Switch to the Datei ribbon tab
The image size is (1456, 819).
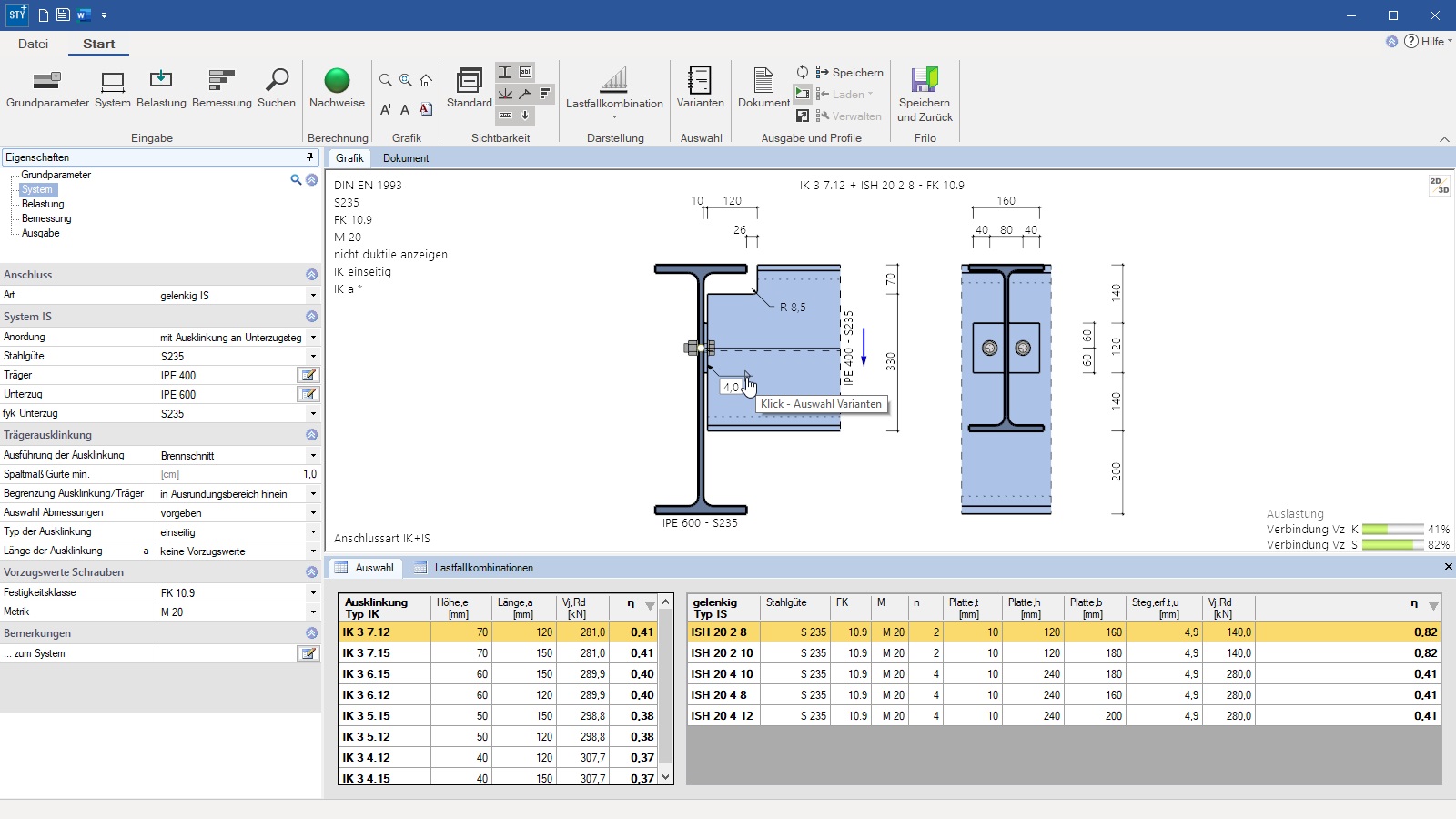(33, 44)
